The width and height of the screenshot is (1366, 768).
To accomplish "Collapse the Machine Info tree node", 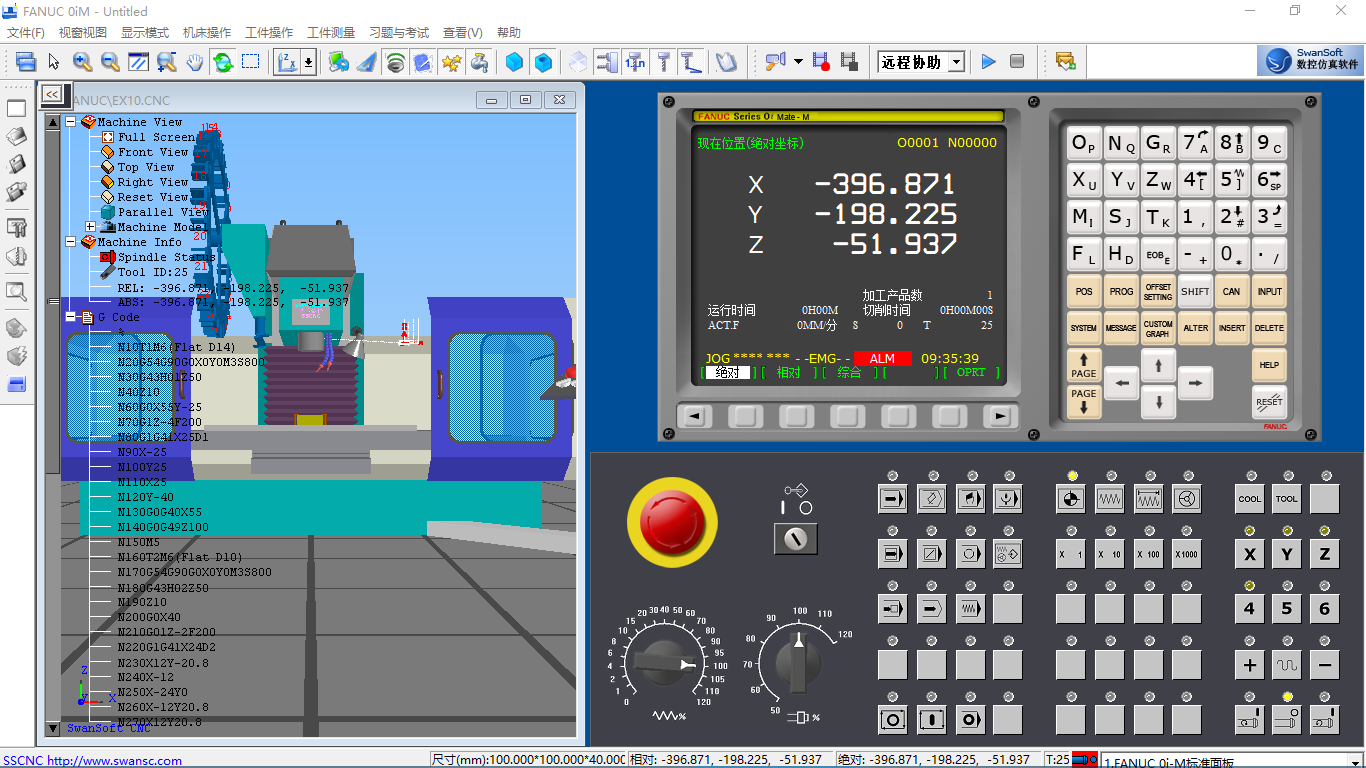I will coord(71,242).
